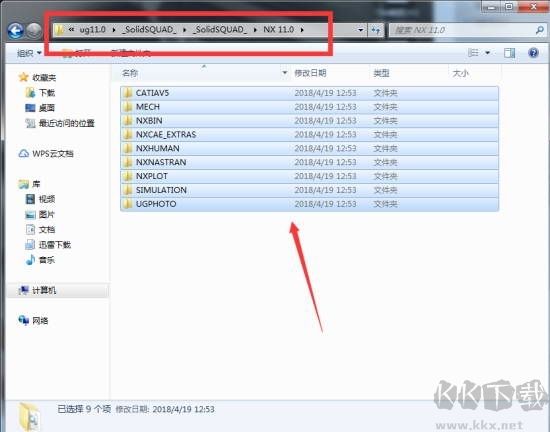Toggle the preview pane icon
The width and height of the screenshot is (550, 432).
[x=509, y=53]
